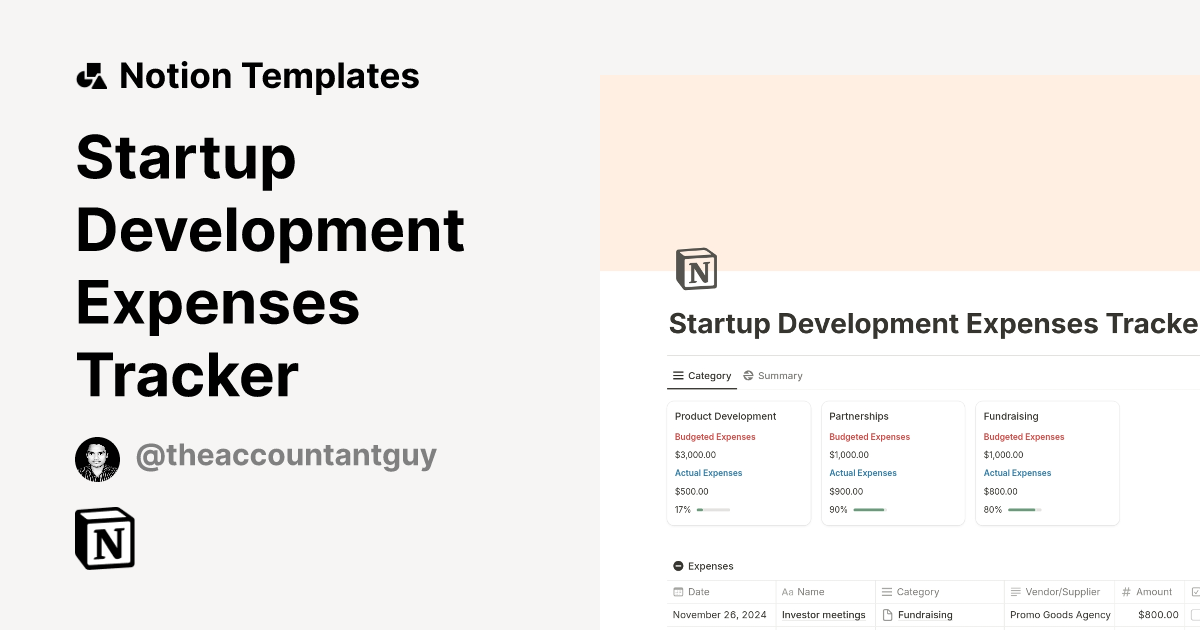
Task: Collapse the Expenses section
Action: pos(679,566)
